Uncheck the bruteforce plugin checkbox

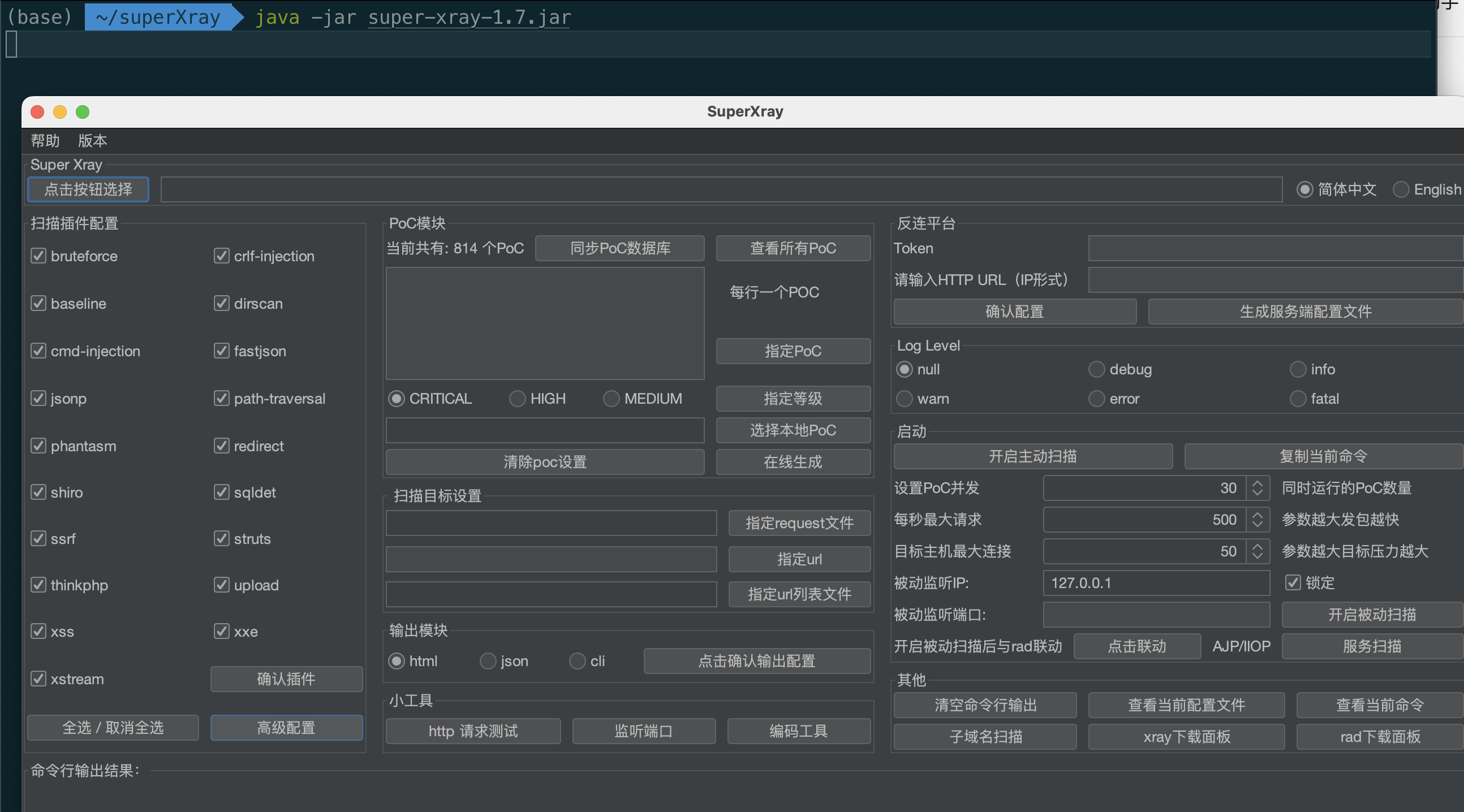click(x=38, y=256)
